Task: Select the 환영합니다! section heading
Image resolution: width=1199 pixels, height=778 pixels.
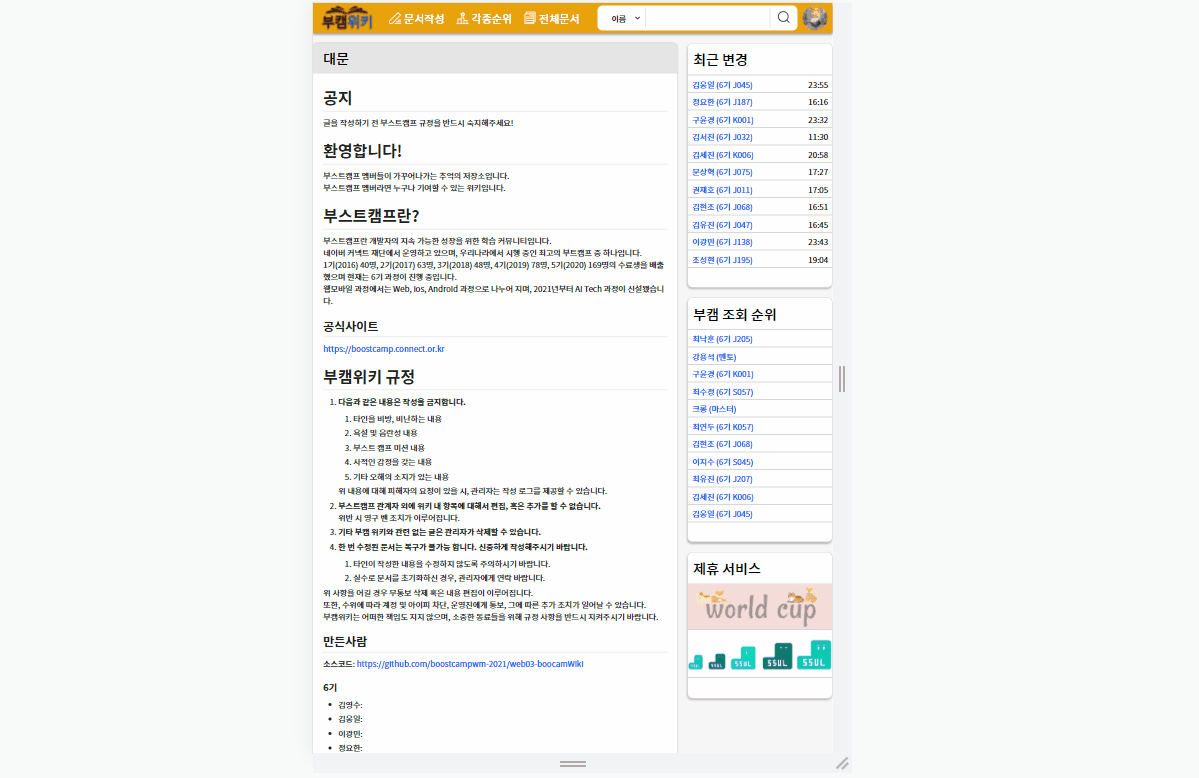Action: pyautogui.click(x=362, y=151)
